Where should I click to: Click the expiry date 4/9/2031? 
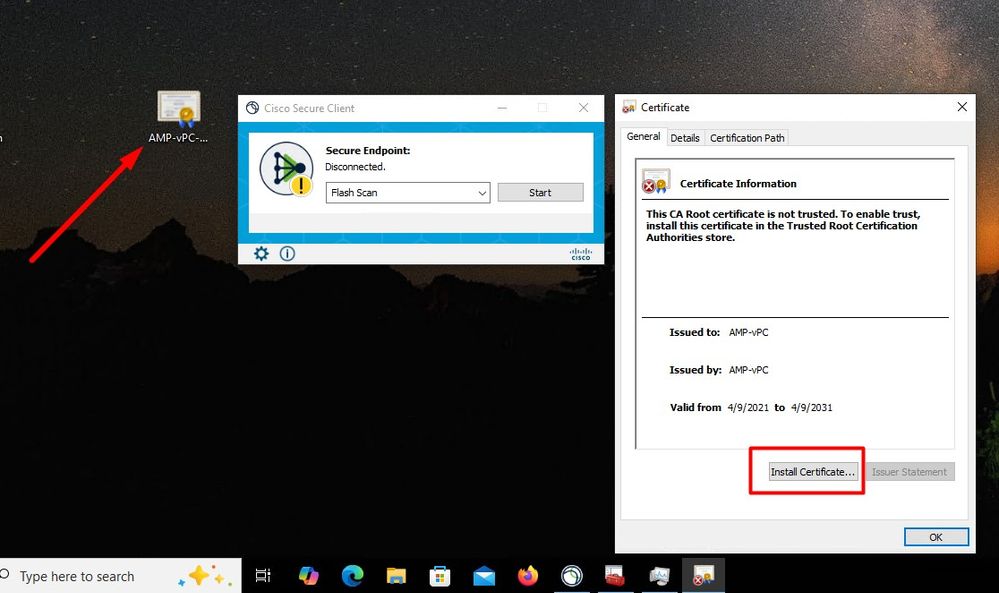[812, 408]
